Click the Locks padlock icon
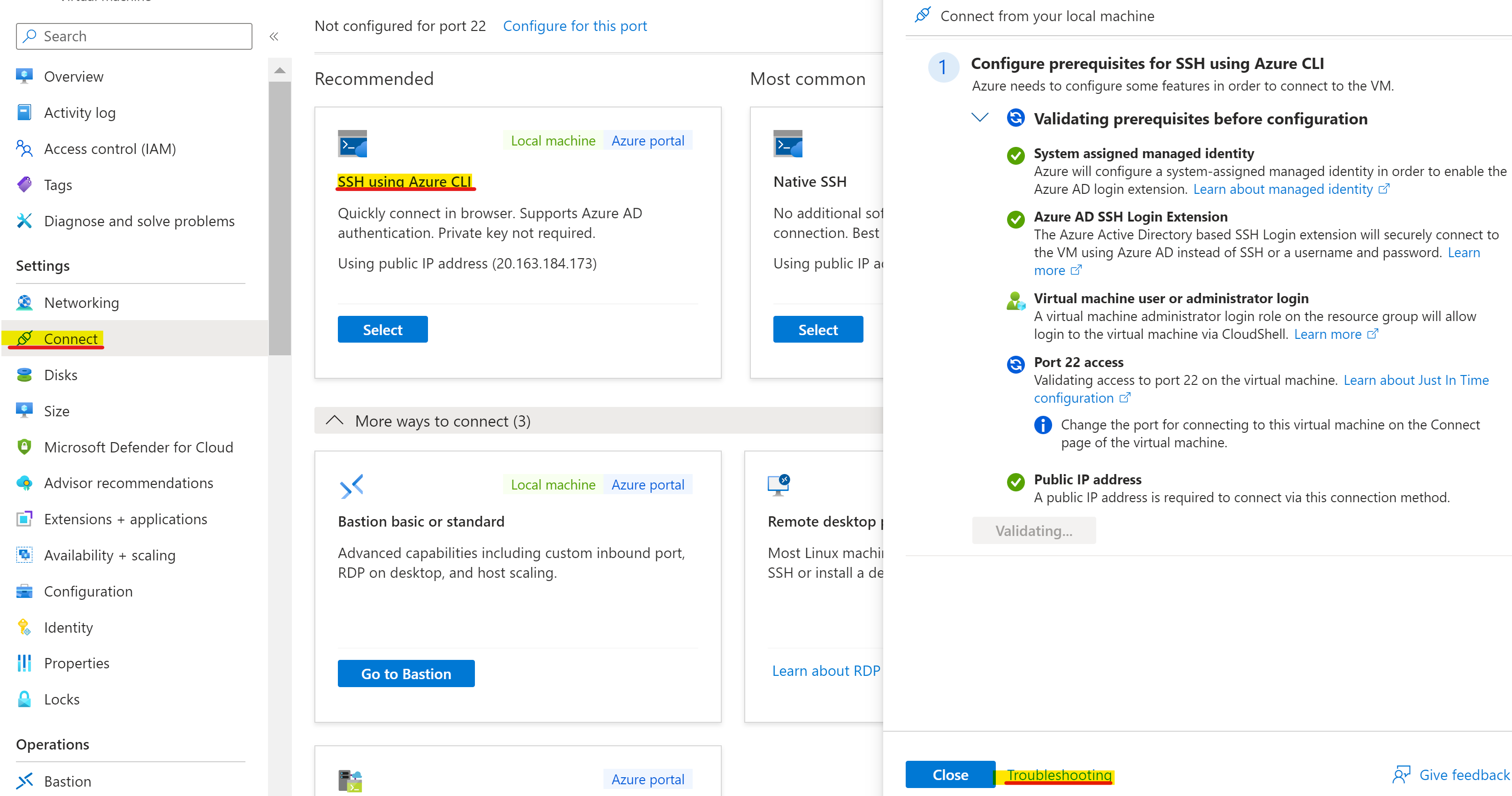This screenshot has height=796, width=1512. 24,699
